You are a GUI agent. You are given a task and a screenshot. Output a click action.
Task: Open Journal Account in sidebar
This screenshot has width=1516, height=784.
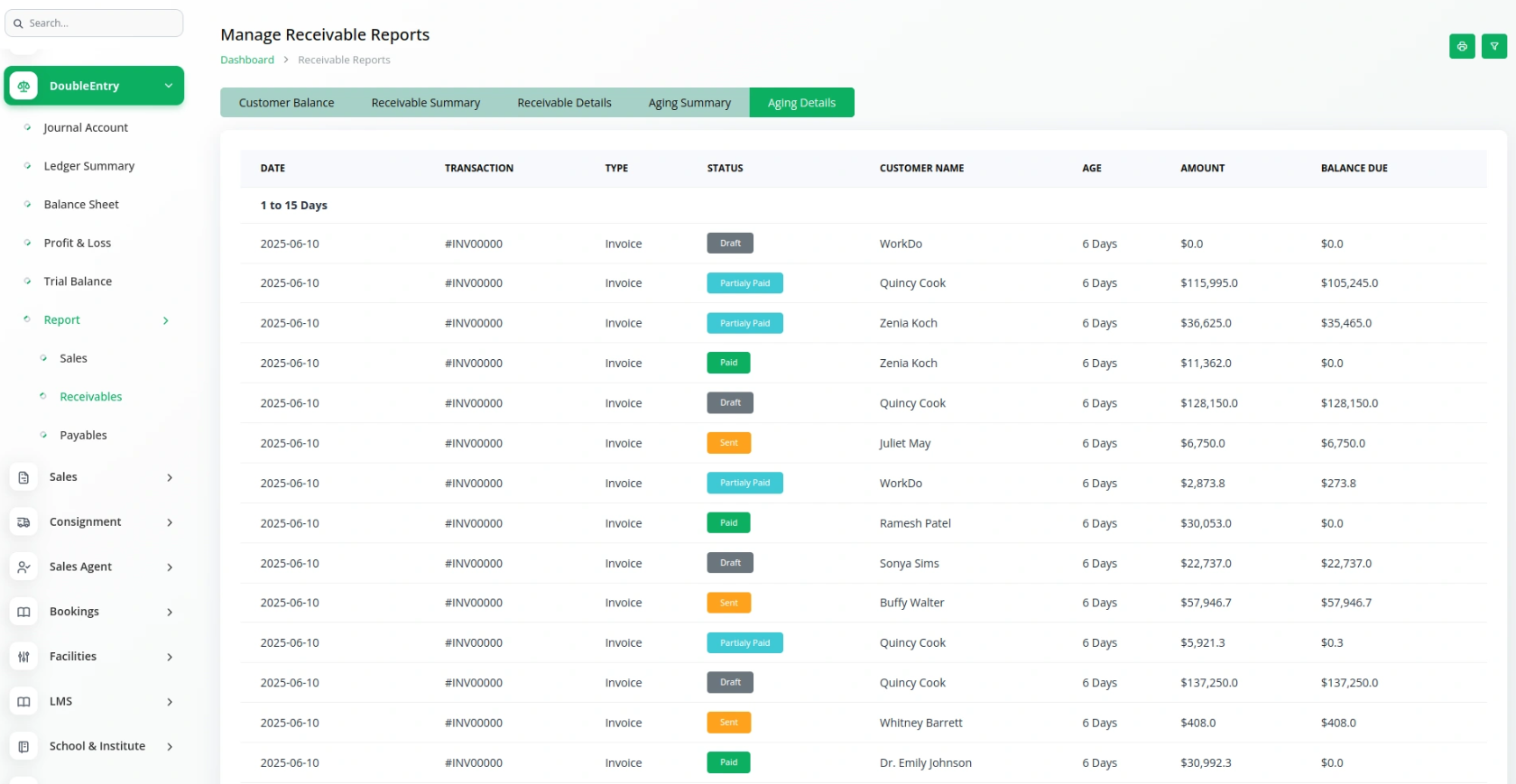click(x=86, y=128)
